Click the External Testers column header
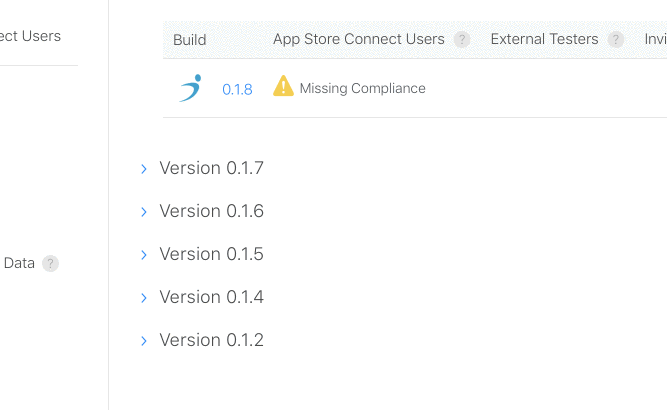Screen dimensions: 667x410 point(544,39)
